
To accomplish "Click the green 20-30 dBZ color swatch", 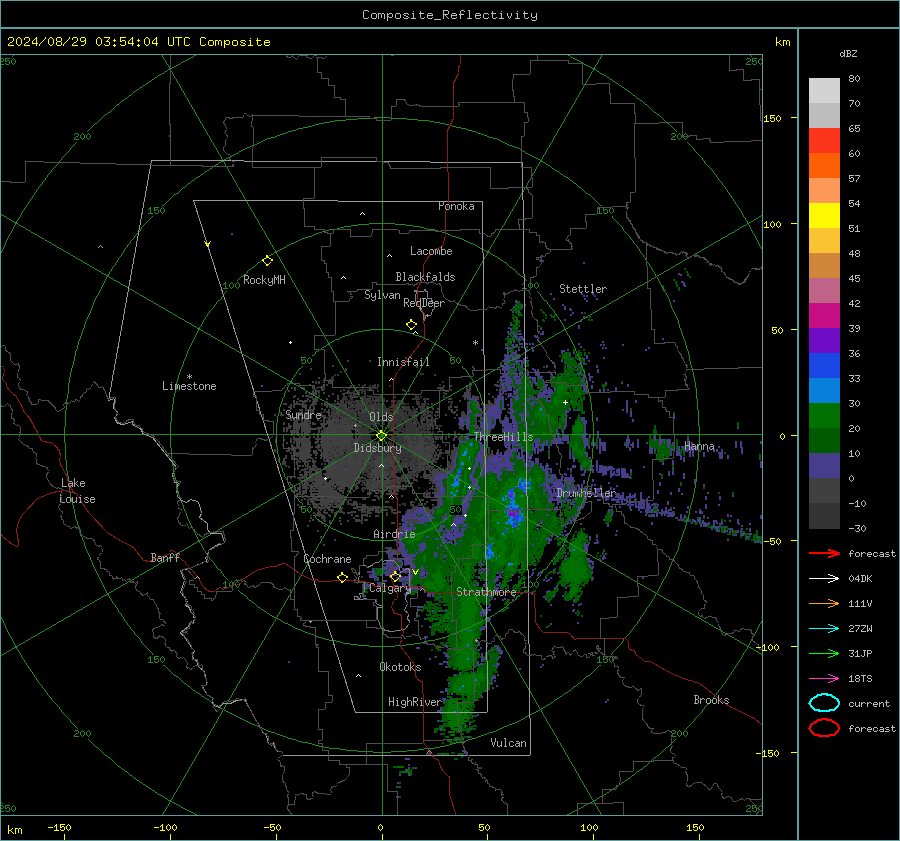I will click(x=824, y=415).
